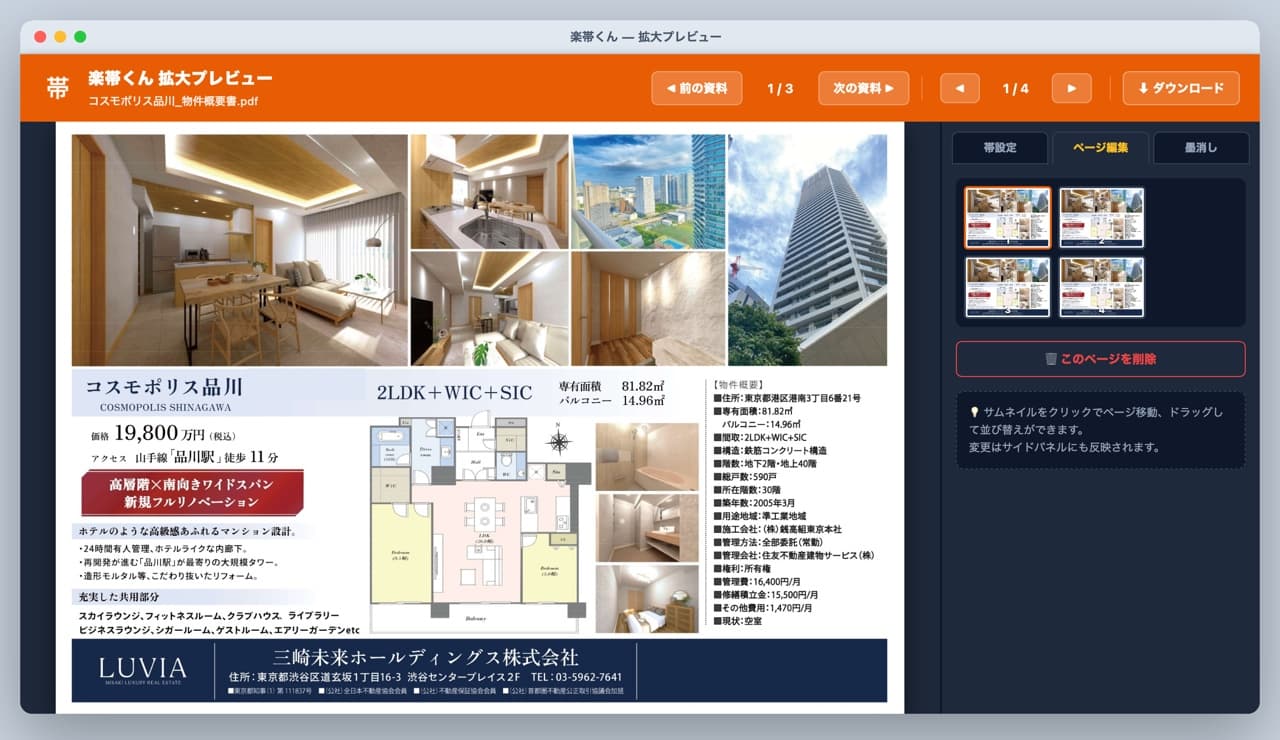Click the city view balcony photo
Image resolution: width=1280 pixels, height=740 pixels.
[x=649, y=191]
